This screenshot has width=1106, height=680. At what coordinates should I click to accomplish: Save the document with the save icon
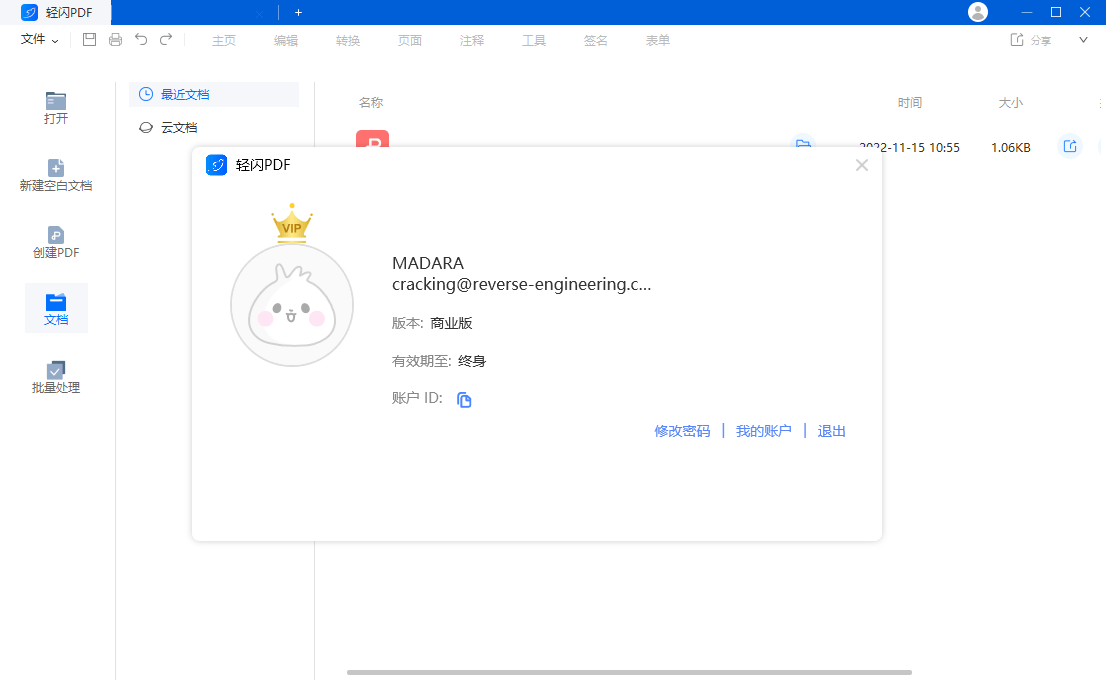click(89, 39)
